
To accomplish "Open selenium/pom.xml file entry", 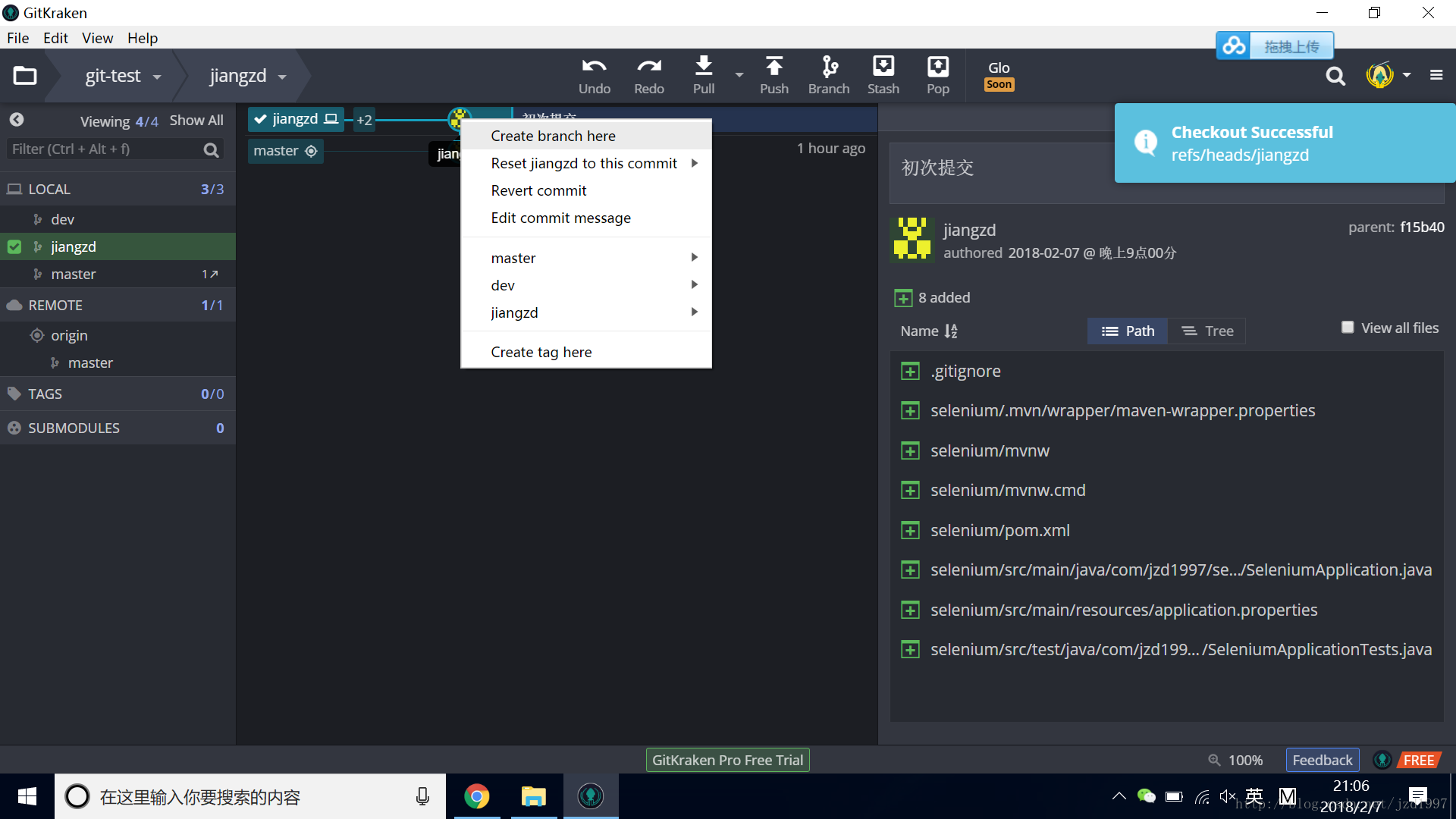I will pos(999,530).
